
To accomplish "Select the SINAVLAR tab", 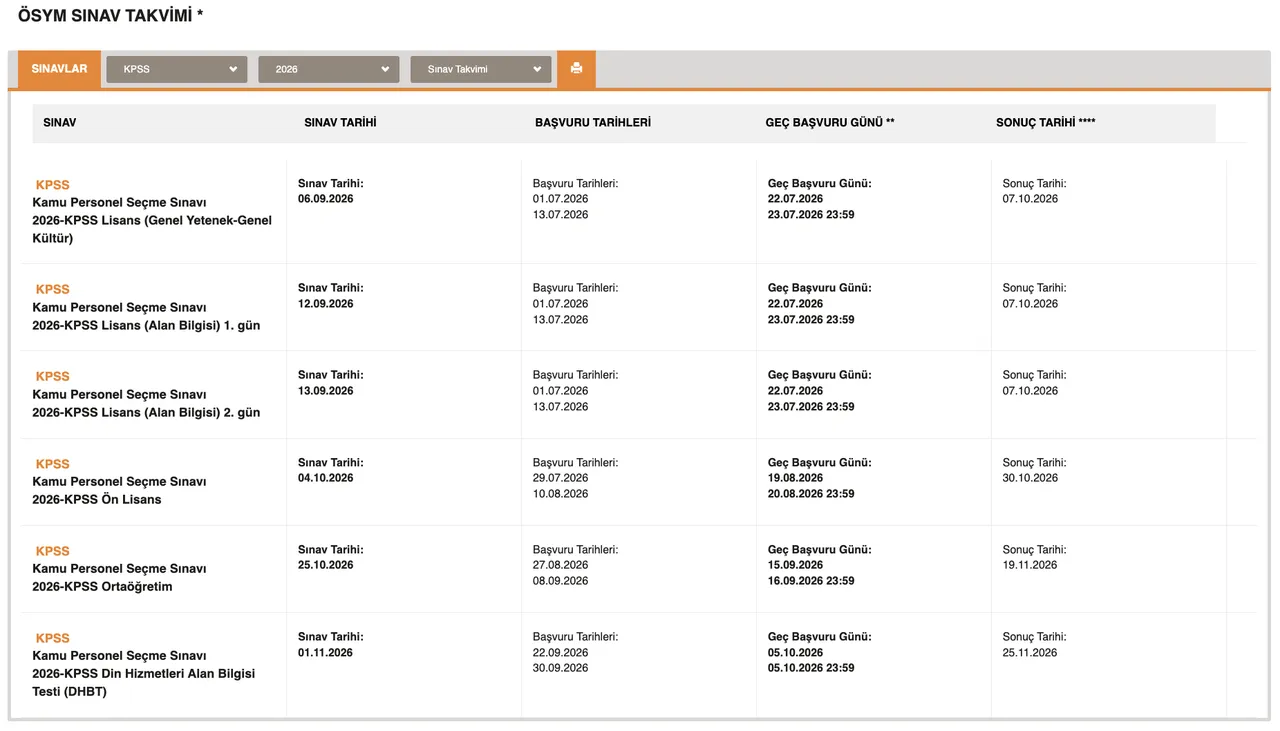I will [59, 69].
